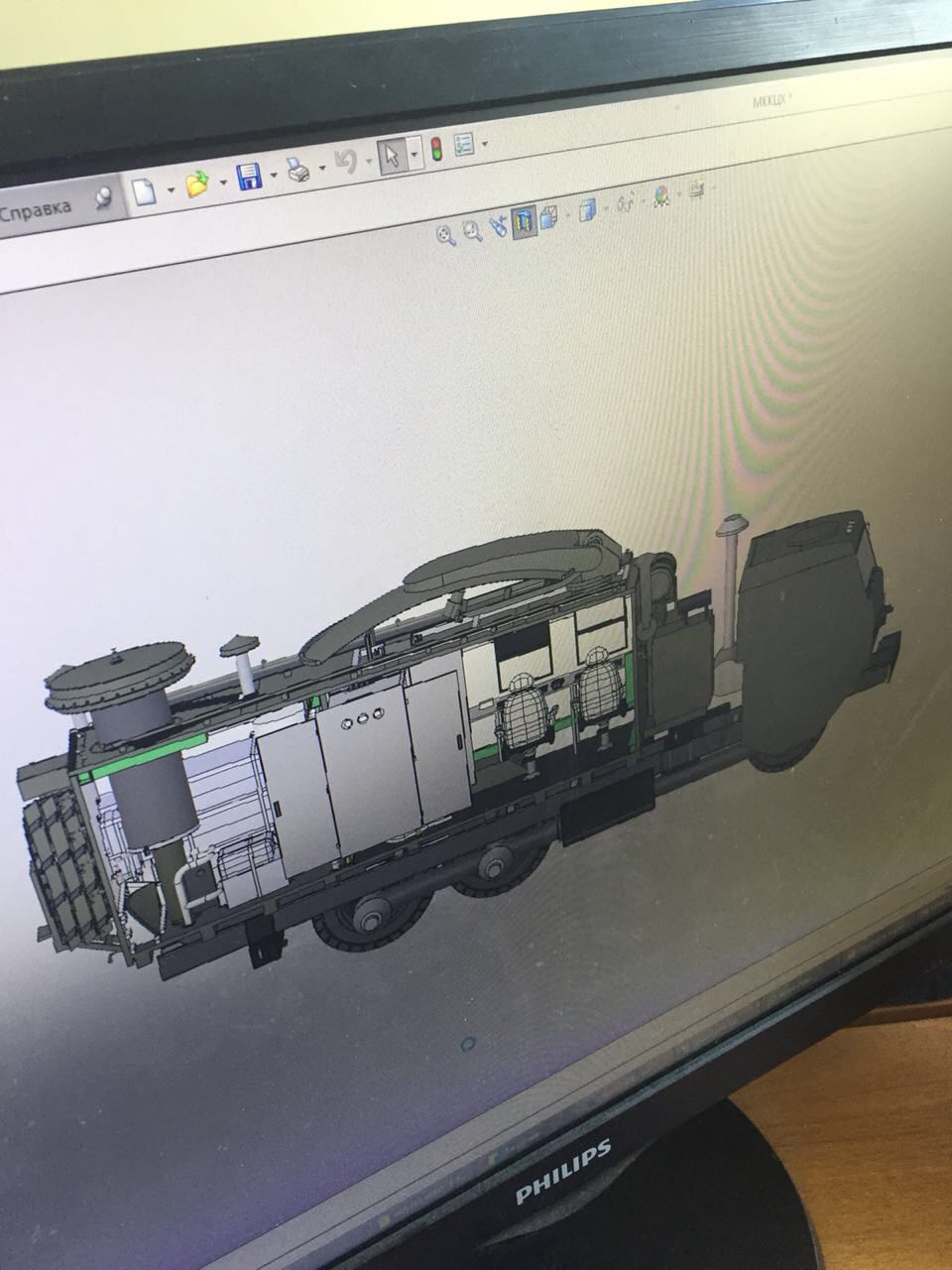Screen dimensions: 952x1270
Task: Open Edit Appearance color sphere icon
Action: [661, 196]
